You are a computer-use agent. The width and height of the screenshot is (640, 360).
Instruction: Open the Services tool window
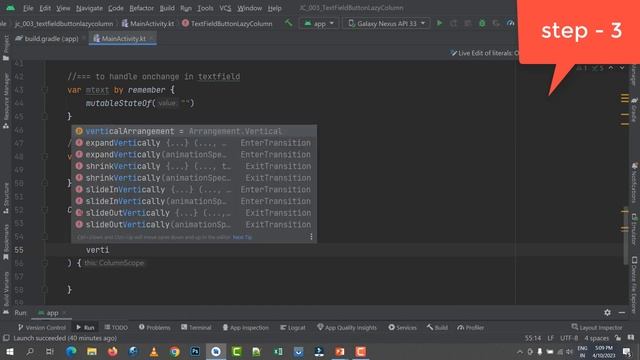tap(402, 327)
